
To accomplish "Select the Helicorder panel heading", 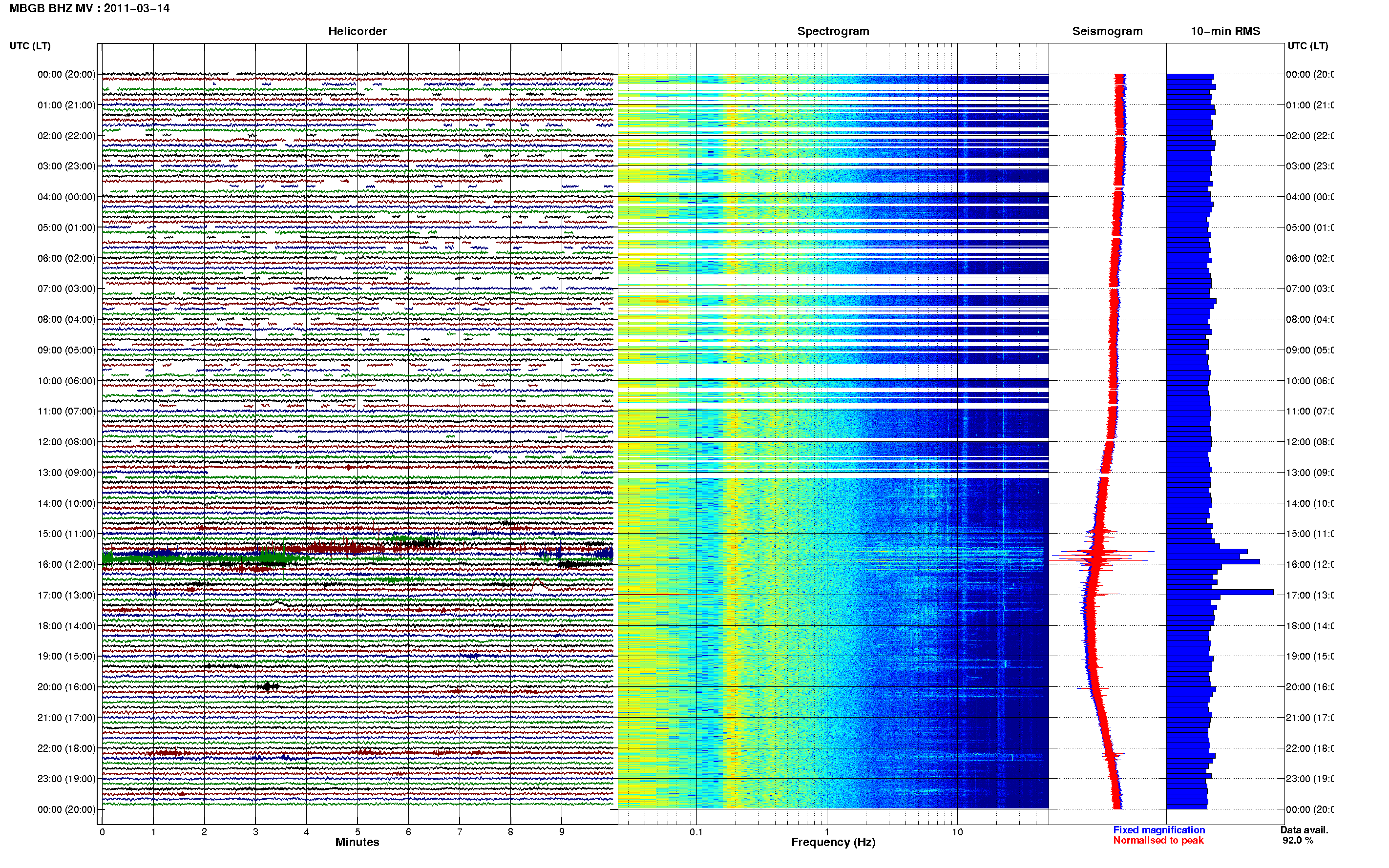I will tap(357, 31).
